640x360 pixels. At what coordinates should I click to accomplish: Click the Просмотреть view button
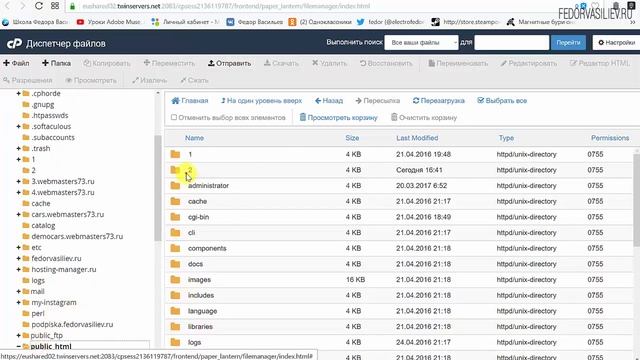click(91, 80)
